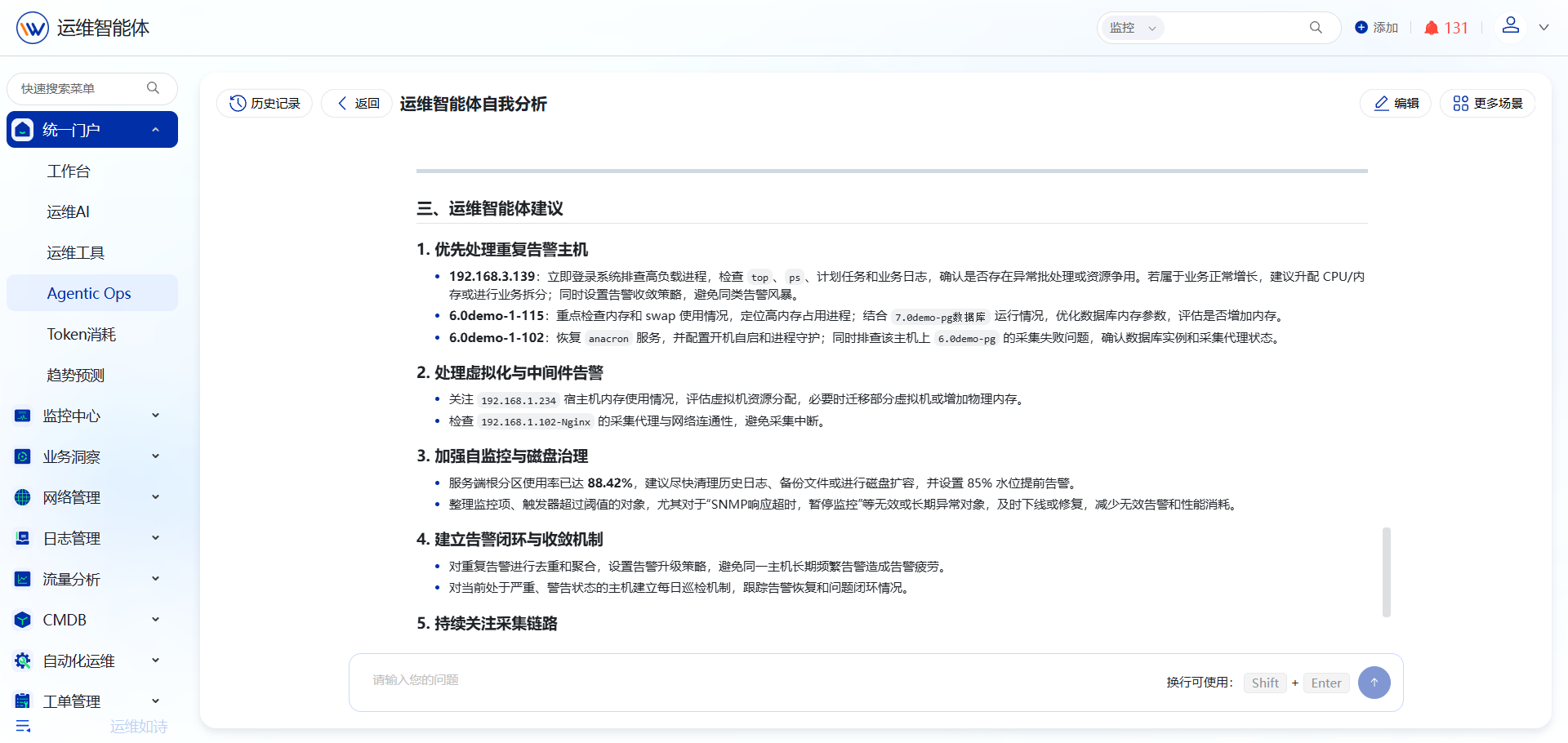This screenshot has height=743, width=1568.
Task: Click the 返回 back arrow icon
Action: click(x=342, y=103)
